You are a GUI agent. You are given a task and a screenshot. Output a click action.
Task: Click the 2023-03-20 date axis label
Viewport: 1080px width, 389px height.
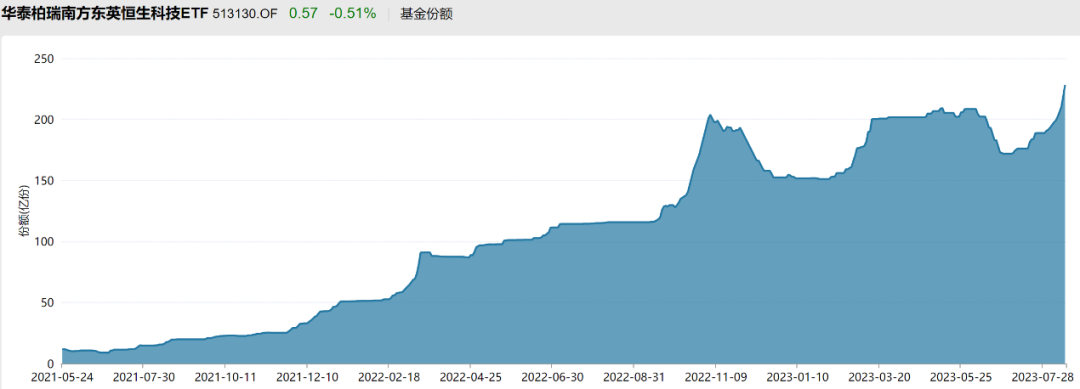(x=879, y=378)
